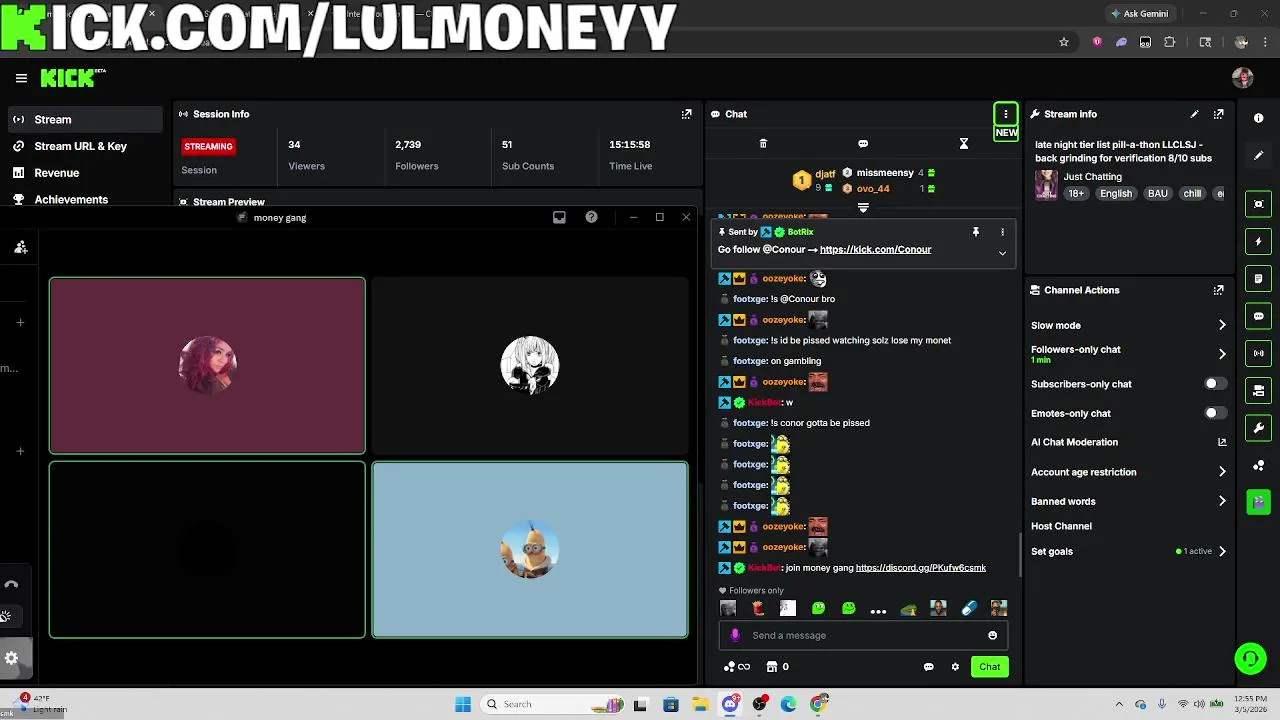
Task: Click the stream preview icon in right rail
Action: [1258, 204]
